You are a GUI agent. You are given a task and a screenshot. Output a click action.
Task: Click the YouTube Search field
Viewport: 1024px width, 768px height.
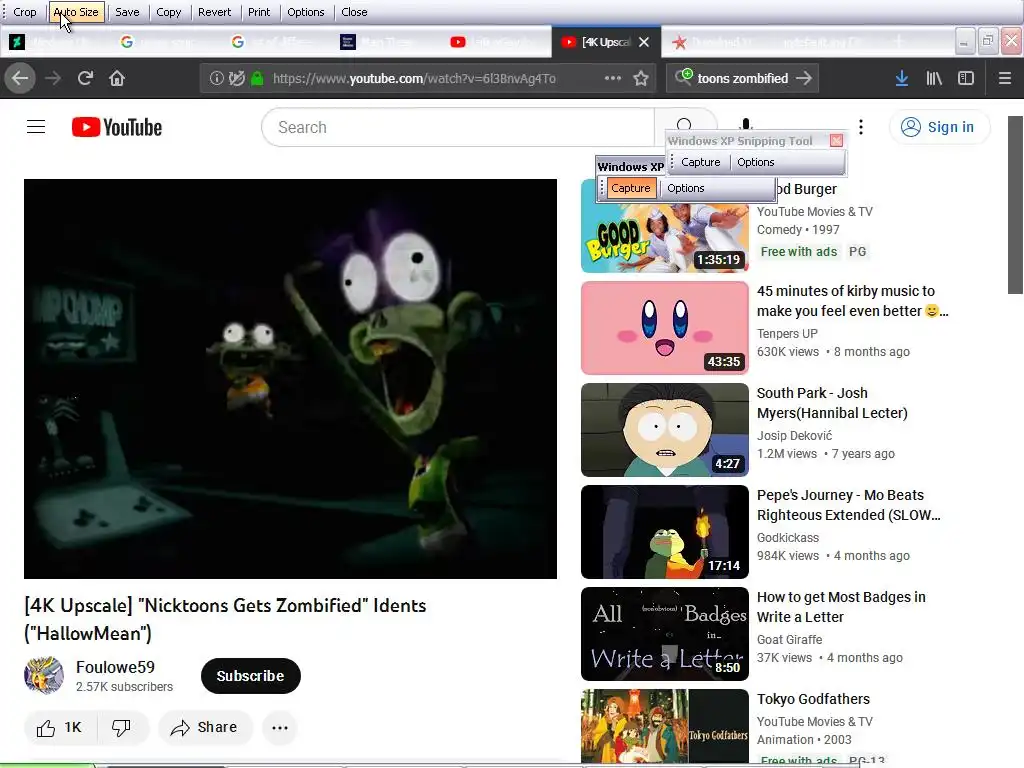[457, 127]
